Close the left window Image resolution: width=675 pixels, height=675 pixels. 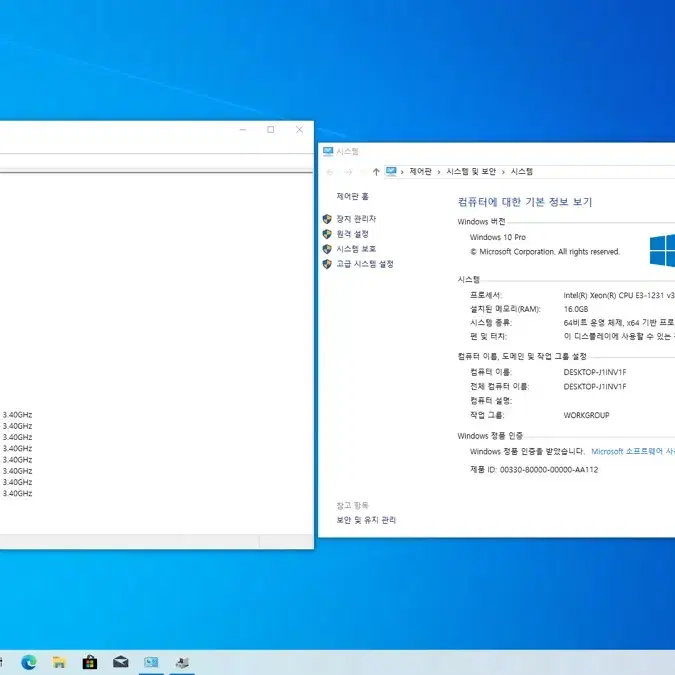pyautogui.click(x=299, y=130)
